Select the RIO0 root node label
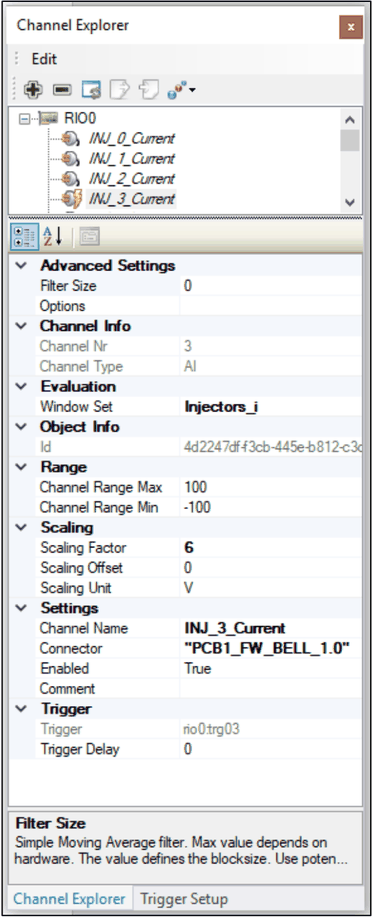 [79, 119]
